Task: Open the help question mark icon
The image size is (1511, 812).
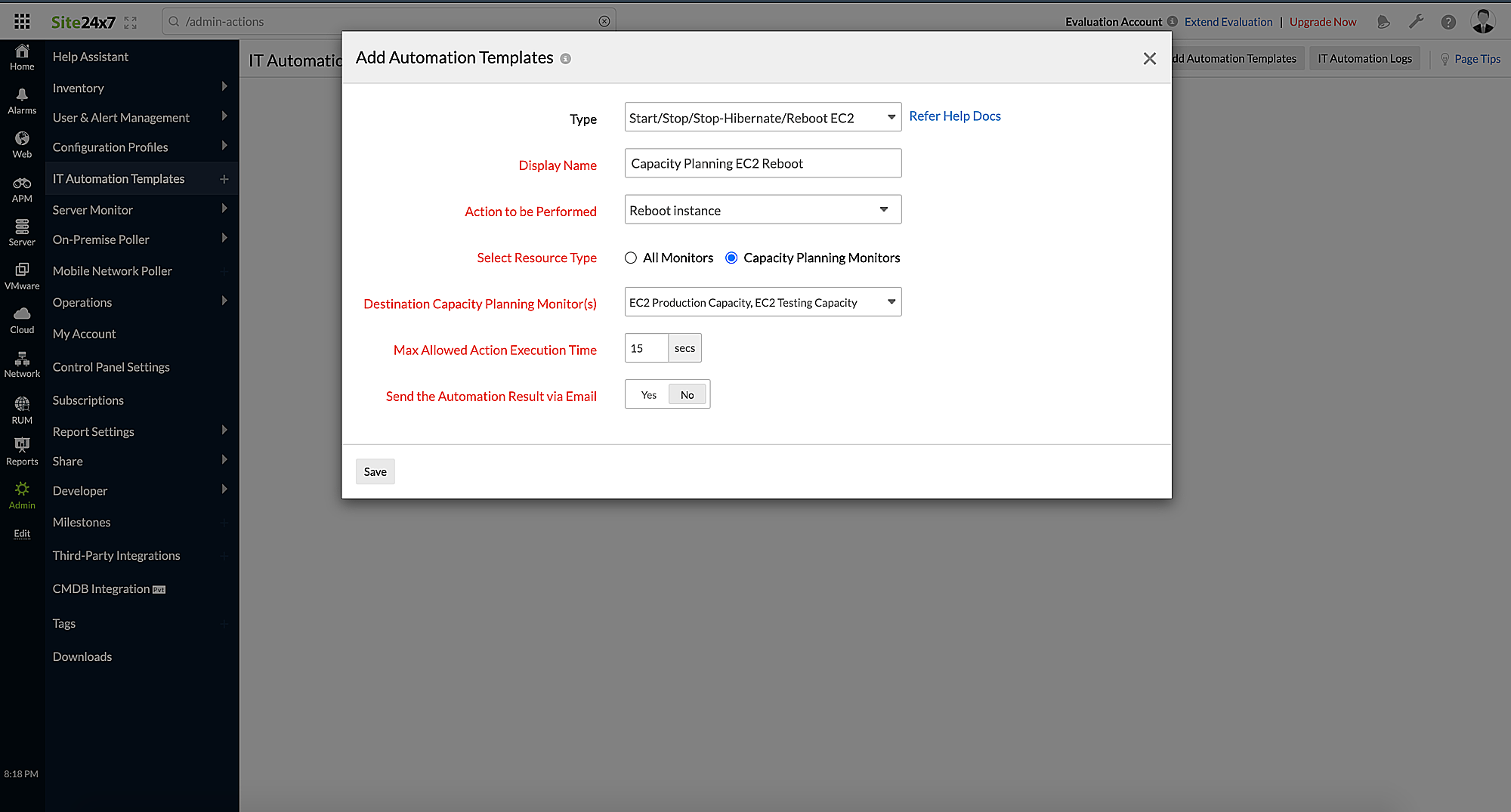Action: coord(1449,22)
